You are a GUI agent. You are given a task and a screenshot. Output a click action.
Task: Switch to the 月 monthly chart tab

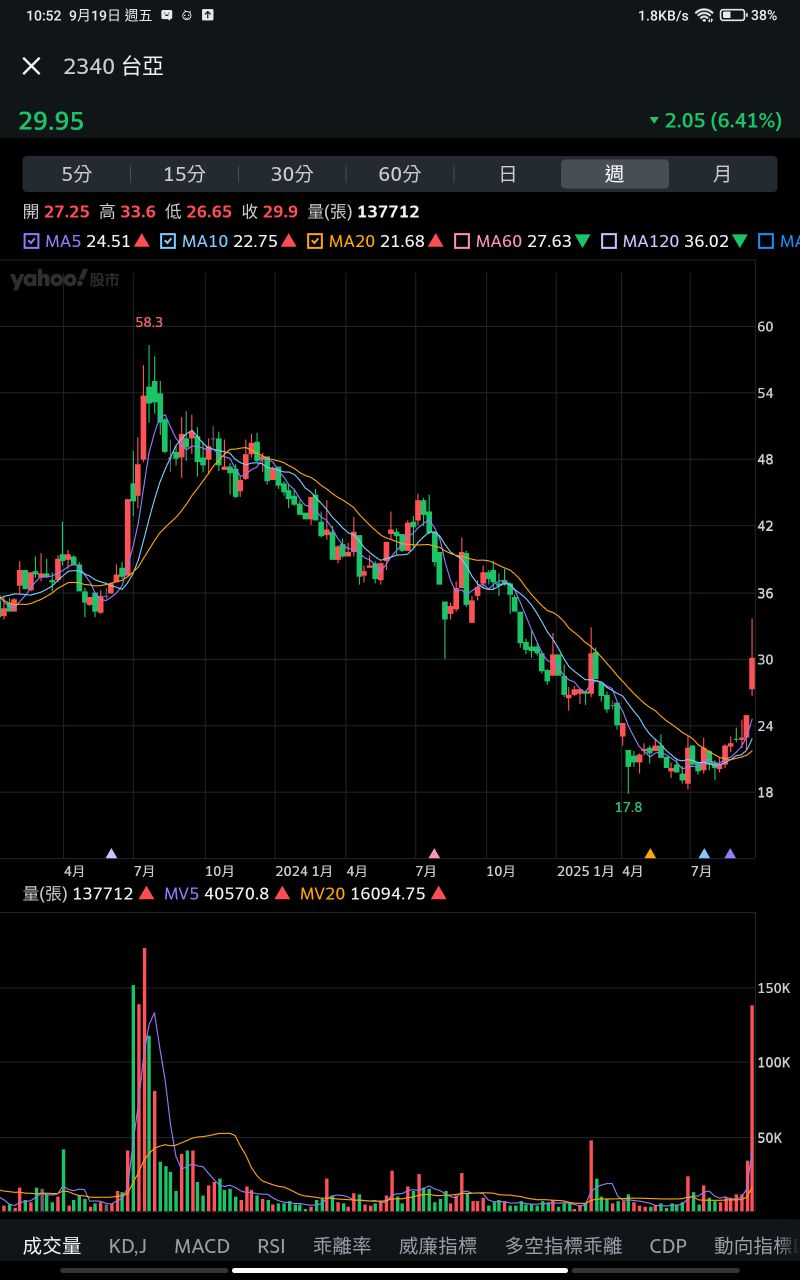click(x=722, y=174)
